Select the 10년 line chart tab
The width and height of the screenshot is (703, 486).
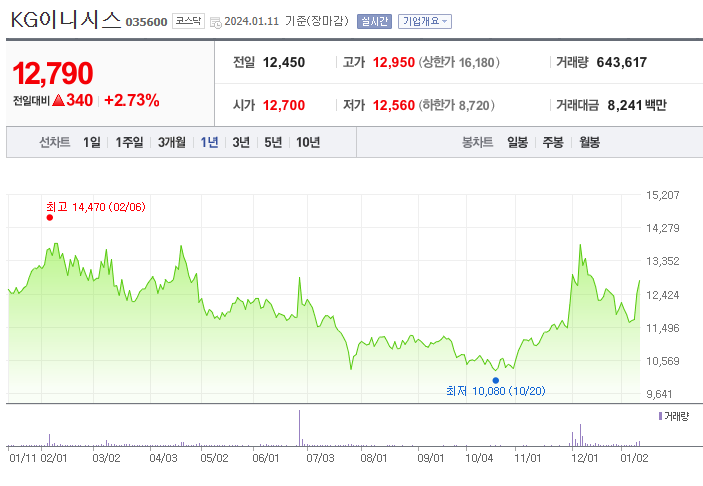point(308,142)
